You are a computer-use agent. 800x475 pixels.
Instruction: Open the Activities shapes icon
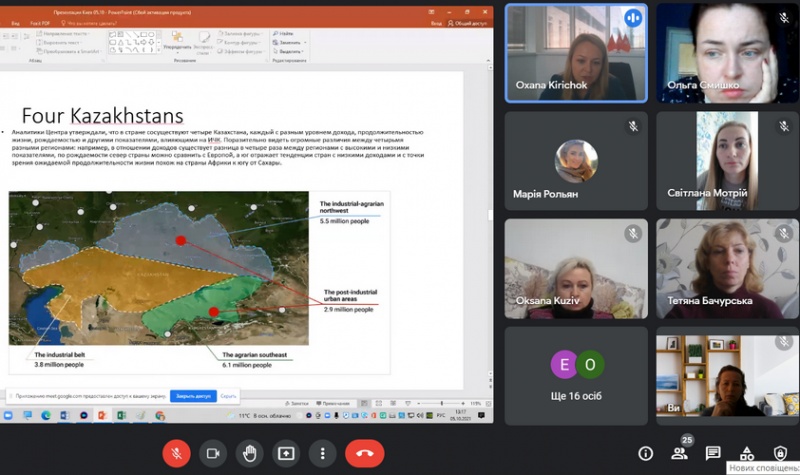[x=747, y=454]
